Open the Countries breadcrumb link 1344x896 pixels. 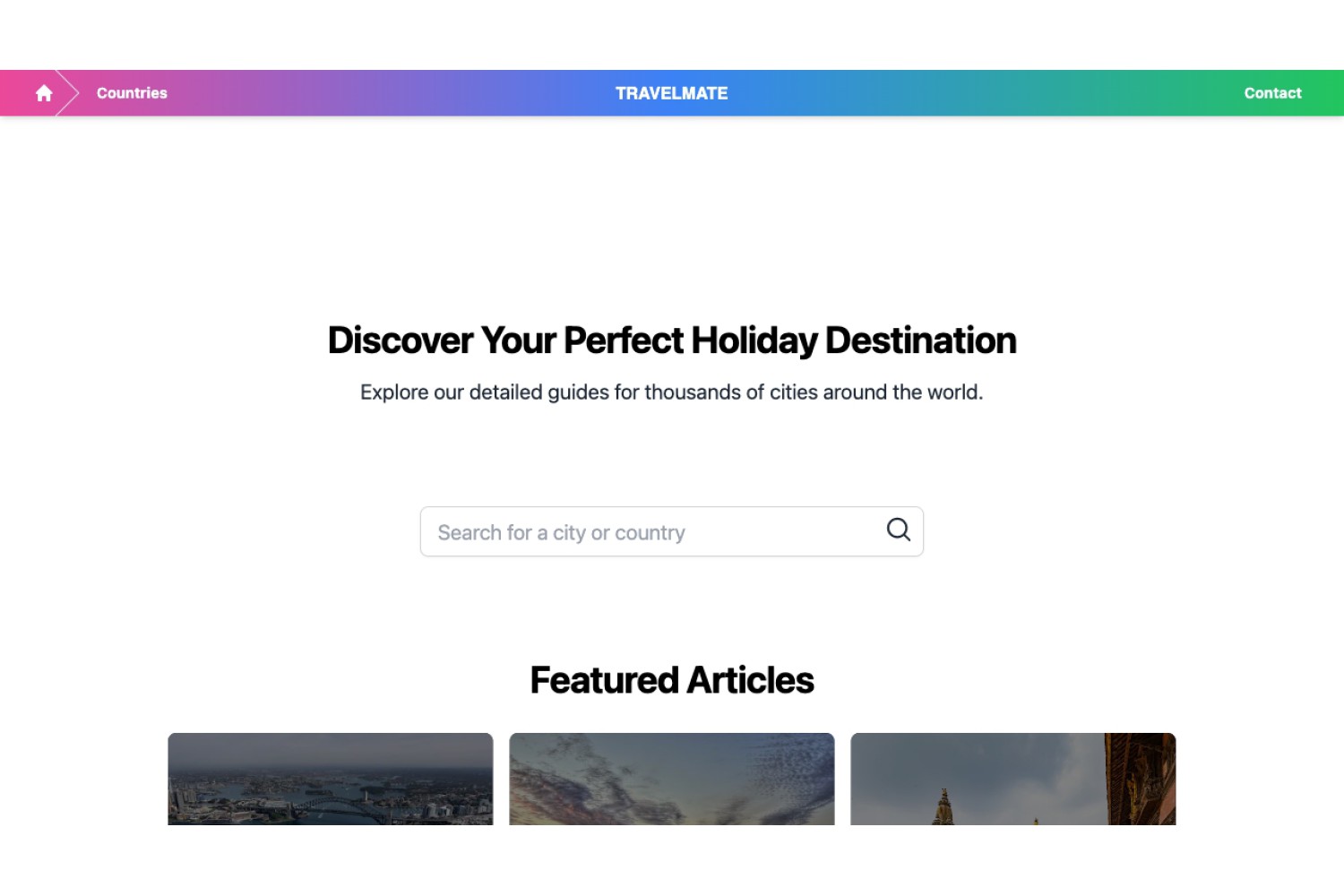(x=132, y=93)
